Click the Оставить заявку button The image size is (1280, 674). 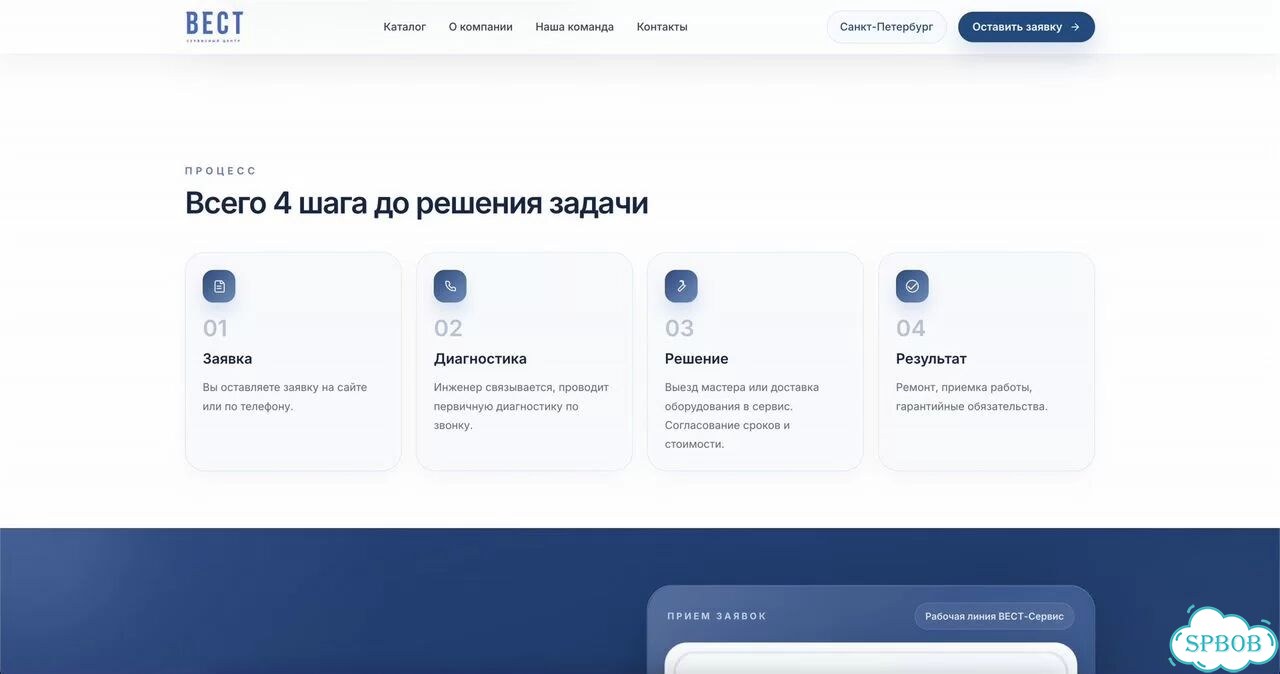(x=1026, y=27)
